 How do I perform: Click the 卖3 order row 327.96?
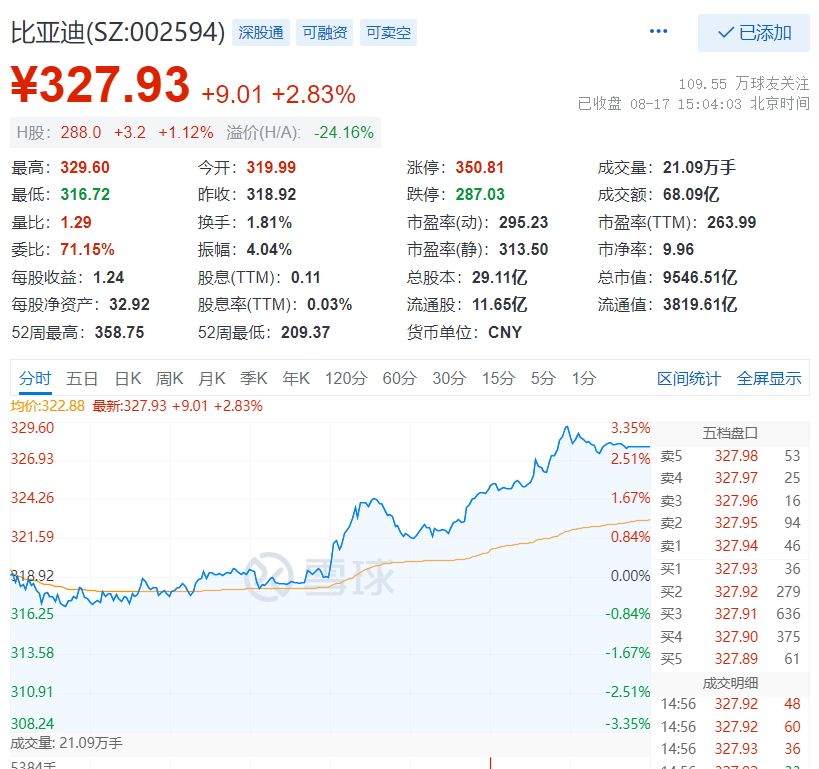(730, 501)
